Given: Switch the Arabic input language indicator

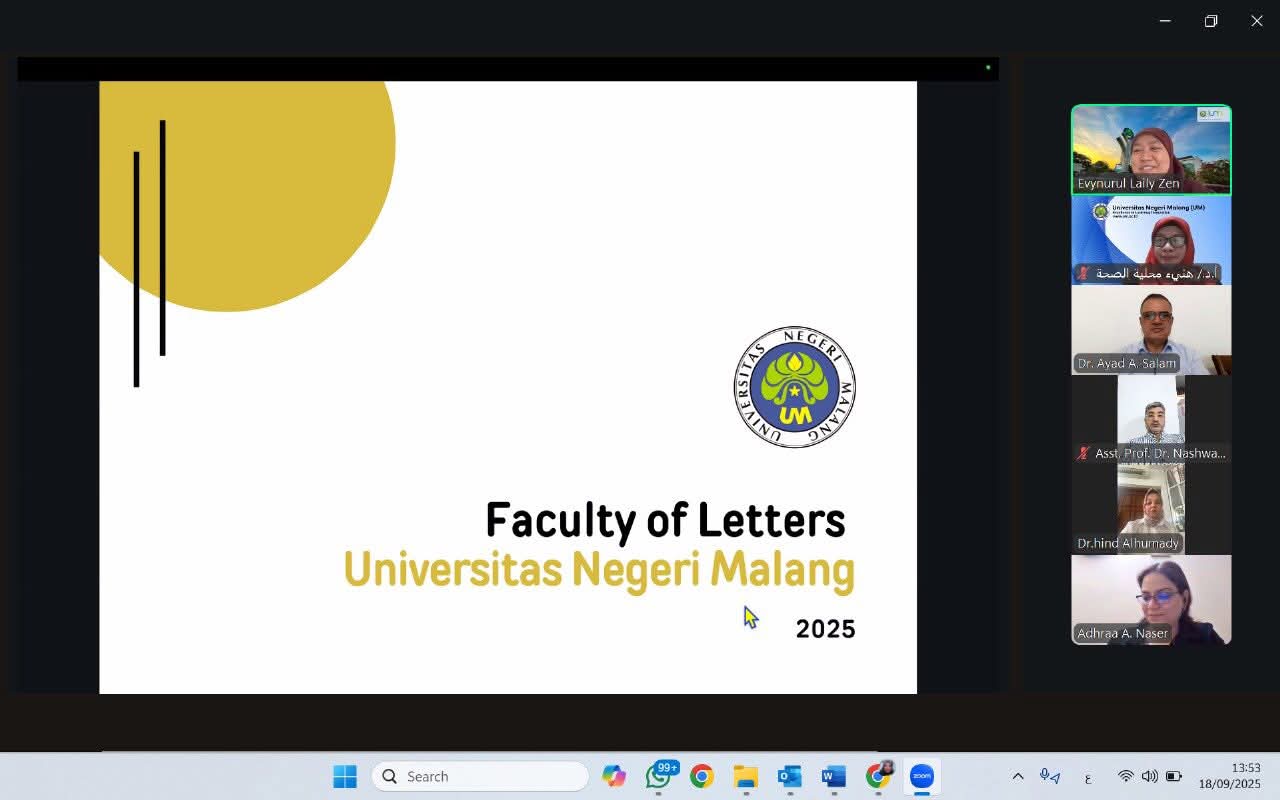Looking at the screenshot, I should pyautogui.click(x=1088, y=777).
